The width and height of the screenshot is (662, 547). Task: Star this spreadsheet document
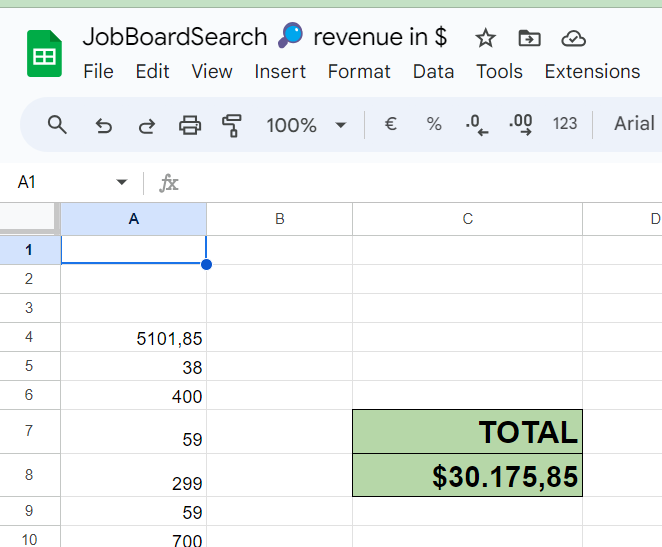485,38
